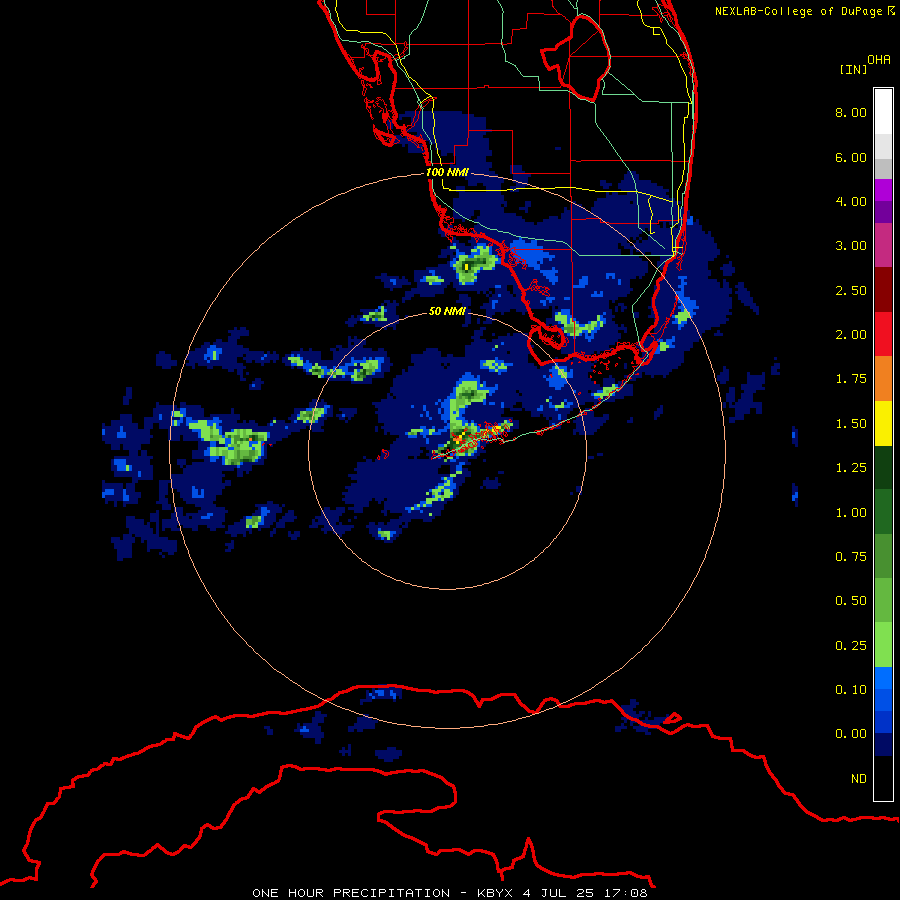The width and height of the screenshot is (900, 900).
Task: Select the 1.75 legend value
Action: point(851,379)
